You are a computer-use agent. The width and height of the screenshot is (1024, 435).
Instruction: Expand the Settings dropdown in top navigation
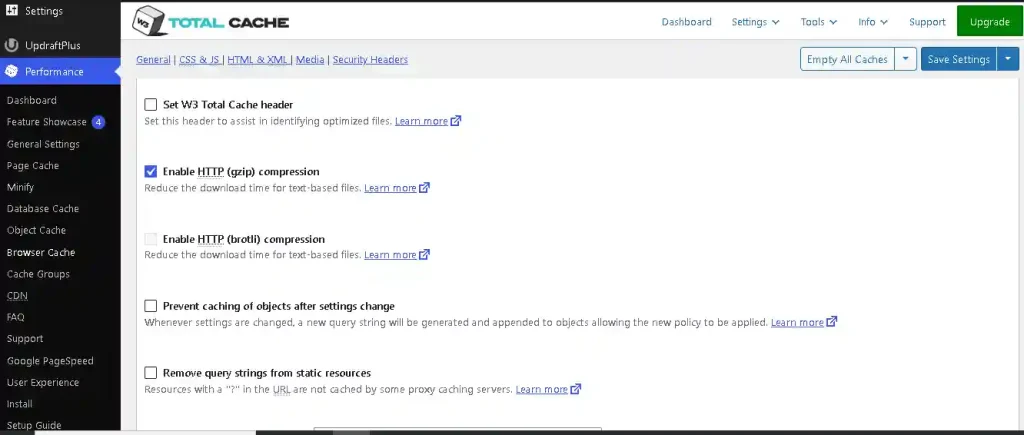coord(756,22)
